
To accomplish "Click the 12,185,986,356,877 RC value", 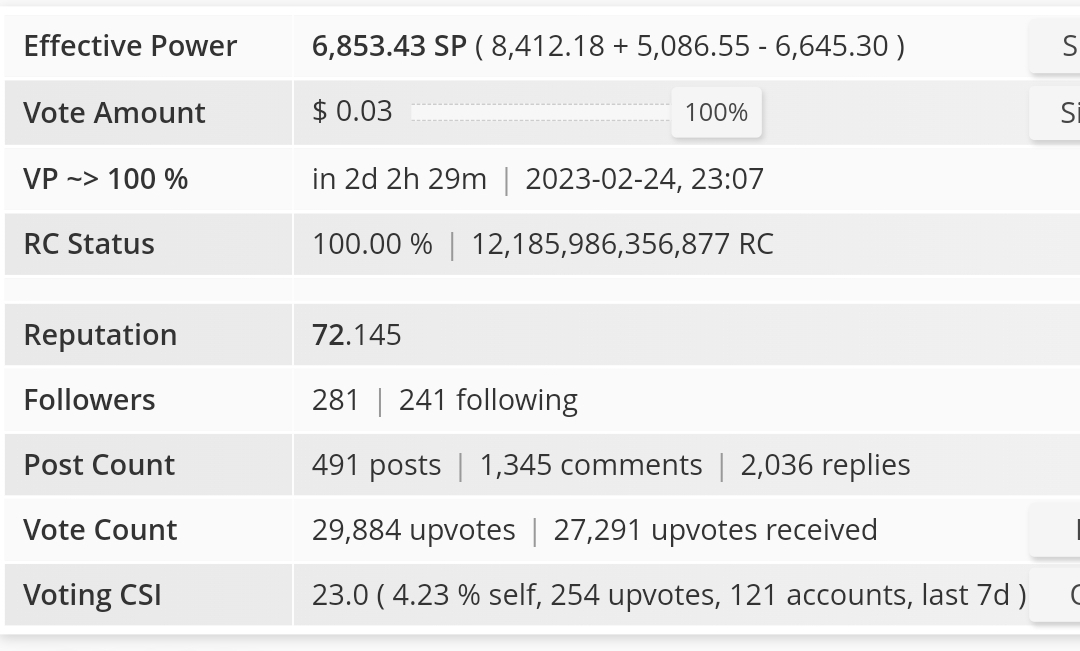I will [622, 244].
